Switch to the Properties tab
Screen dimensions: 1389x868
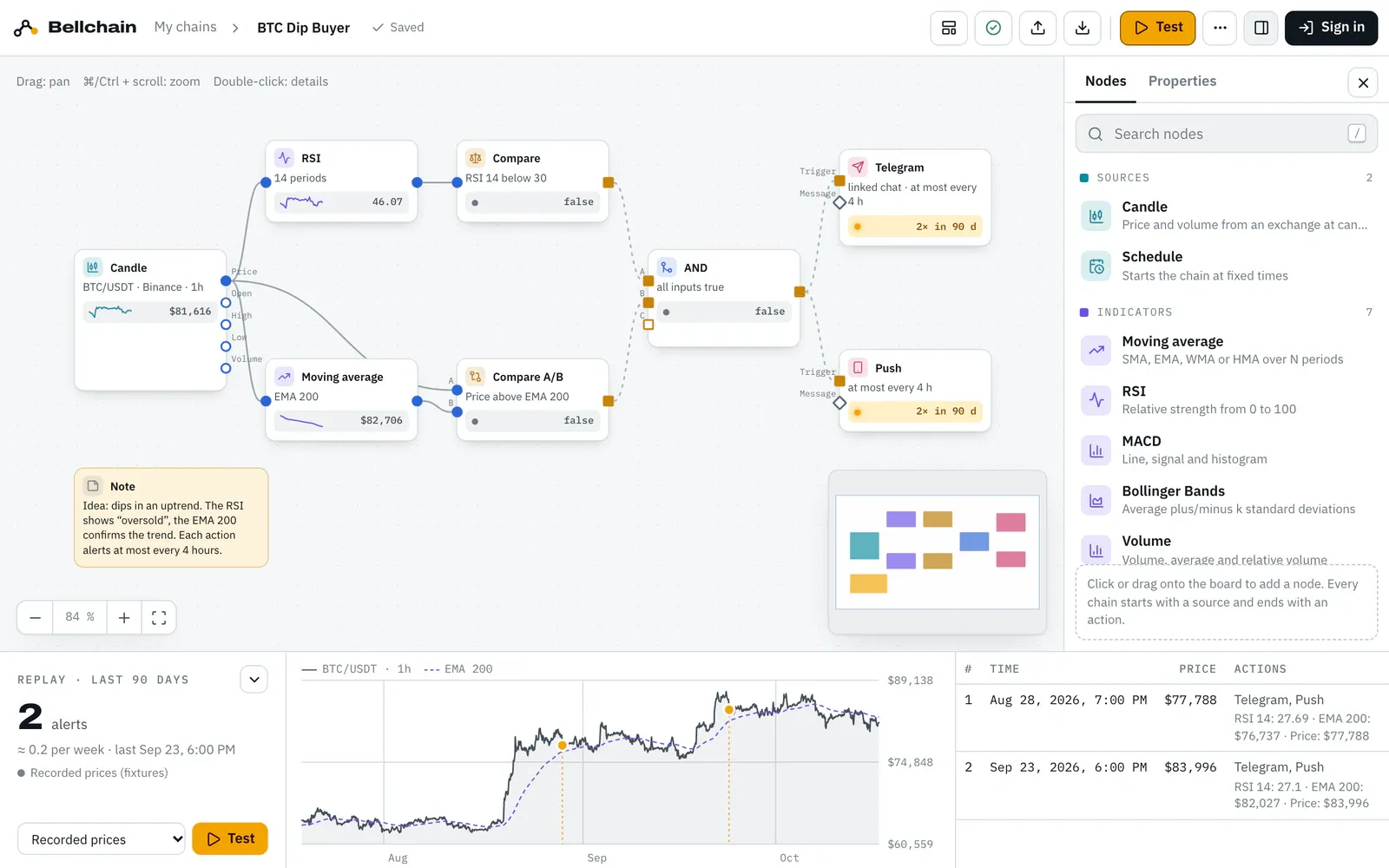point(1182,81)
